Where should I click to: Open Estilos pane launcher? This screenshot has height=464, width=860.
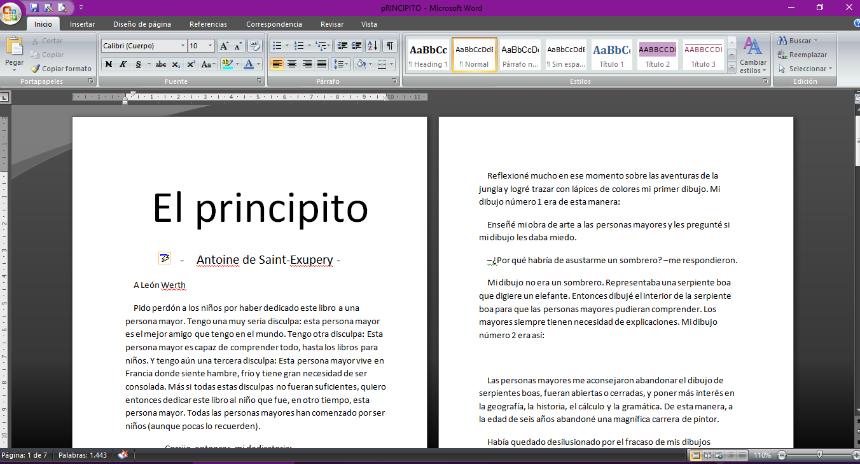tap(765, 81)
